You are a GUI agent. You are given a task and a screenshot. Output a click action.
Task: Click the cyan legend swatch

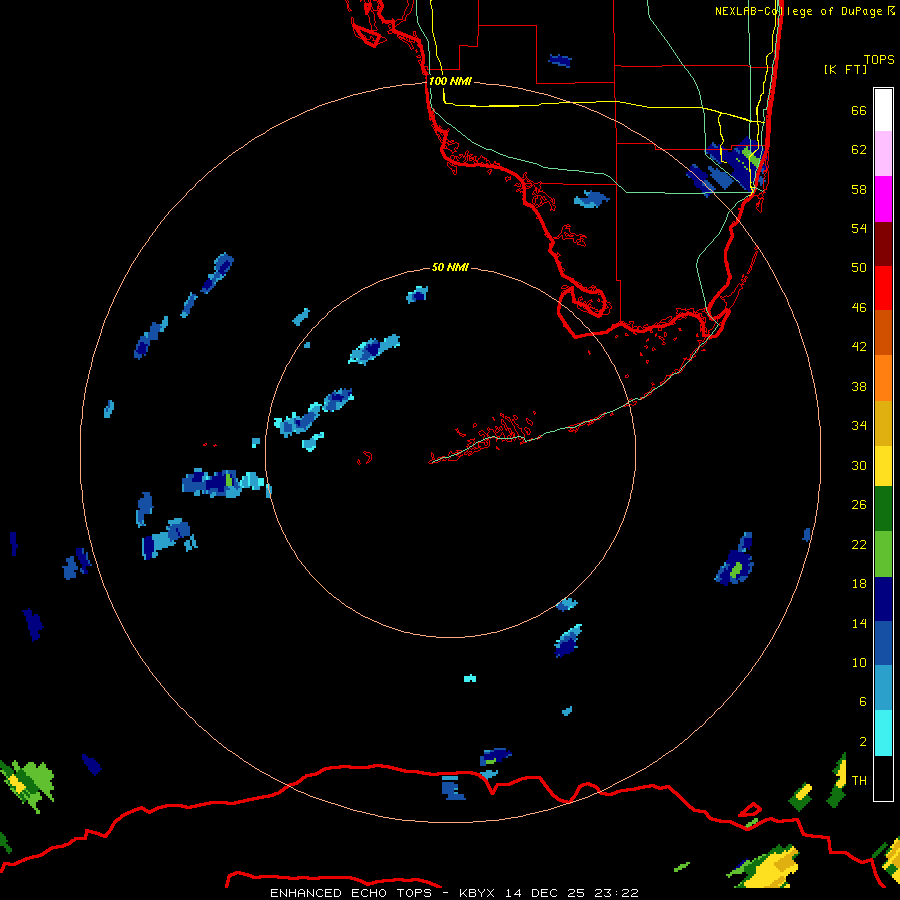(883, 733)
